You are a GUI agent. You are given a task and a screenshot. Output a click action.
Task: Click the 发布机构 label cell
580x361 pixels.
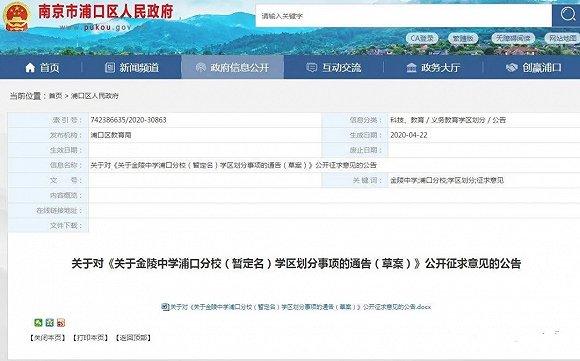(48, 135)
